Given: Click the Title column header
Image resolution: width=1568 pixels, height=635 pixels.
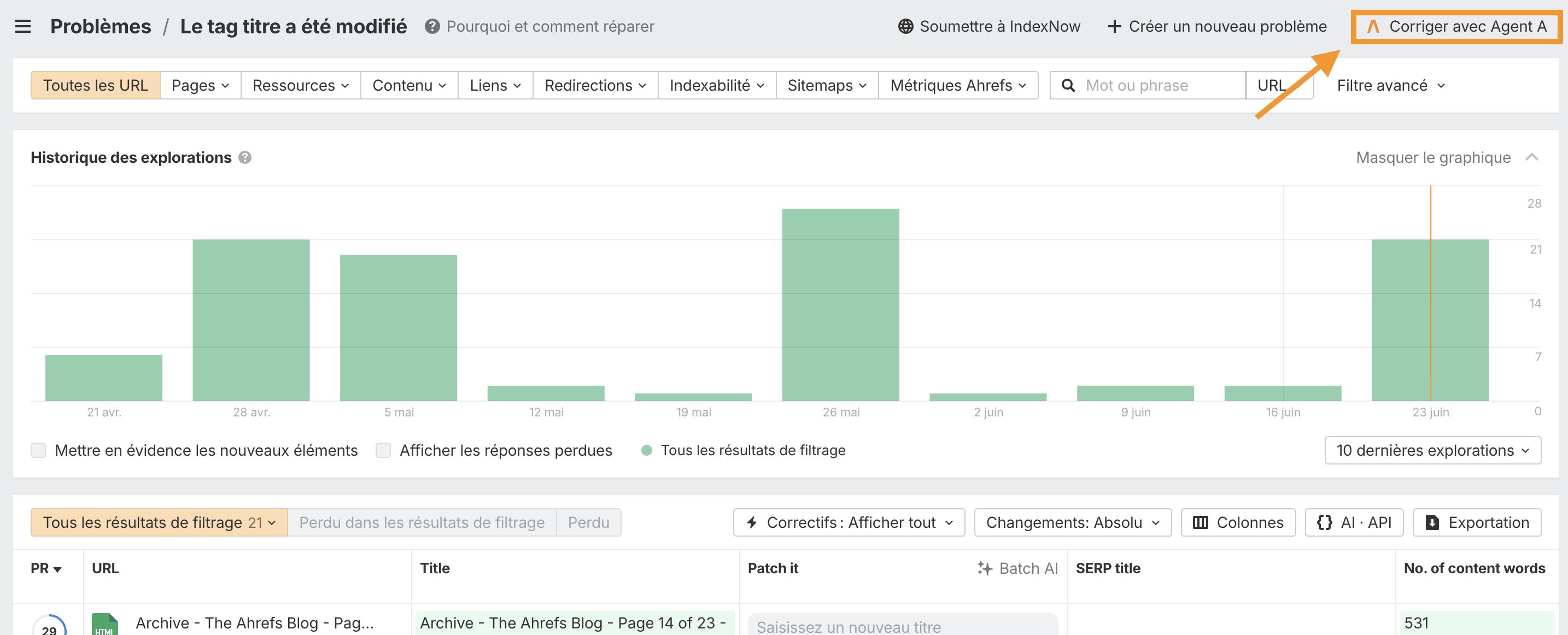Looking at the screenshot, I should 435,568.
